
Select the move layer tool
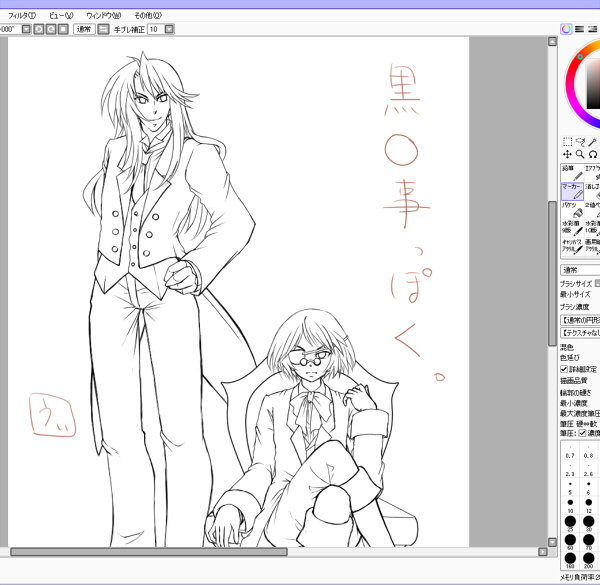(x=567, y=154)
